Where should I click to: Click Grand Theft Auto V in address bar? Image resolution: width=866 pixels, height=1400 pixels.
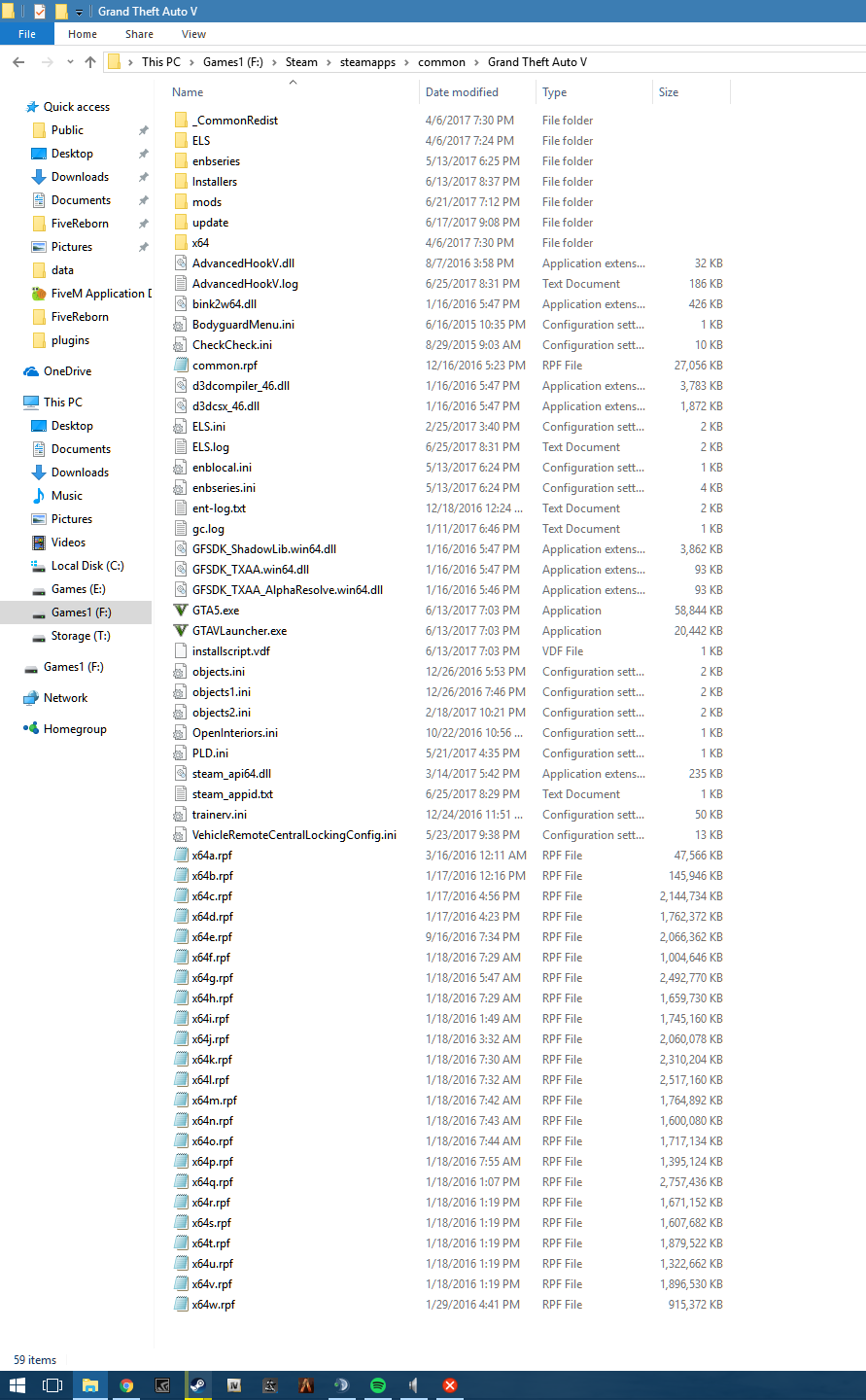click(x=537, y=62)
